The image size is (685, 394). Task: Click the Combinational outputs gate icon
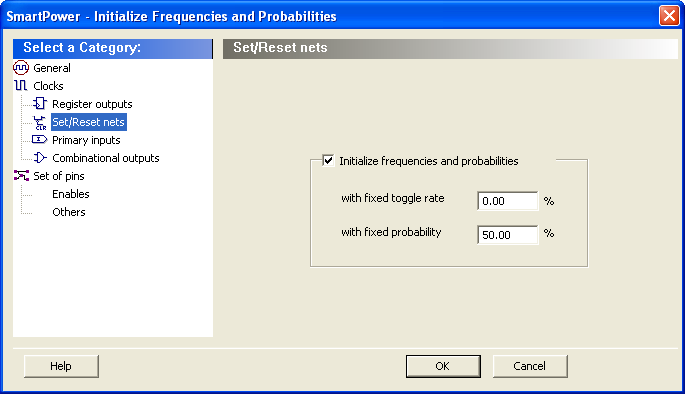40,158
